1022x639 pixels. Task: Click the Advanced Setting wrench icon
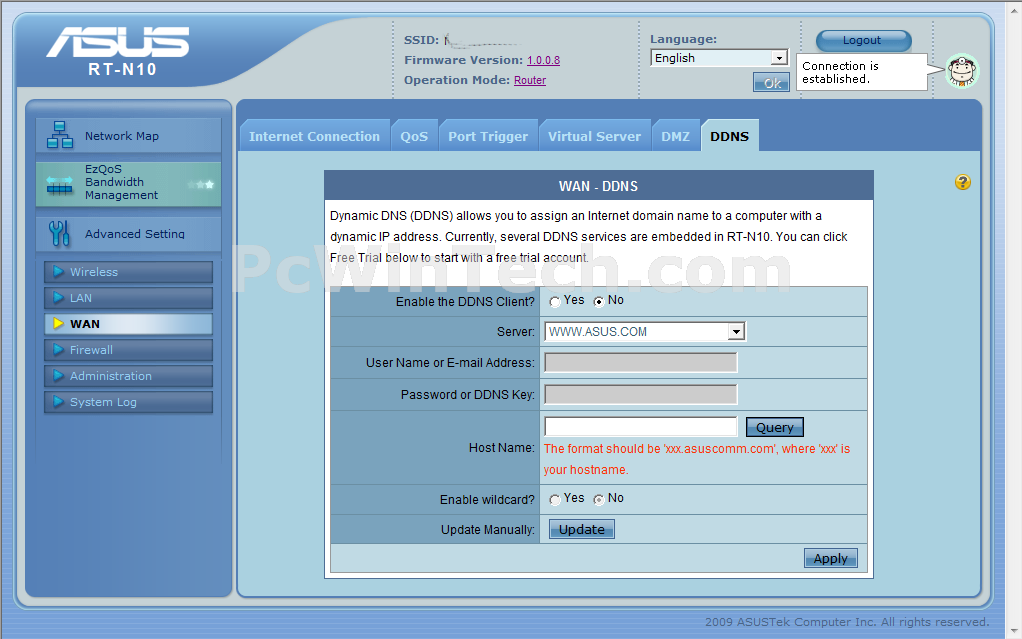pos(59,233)
